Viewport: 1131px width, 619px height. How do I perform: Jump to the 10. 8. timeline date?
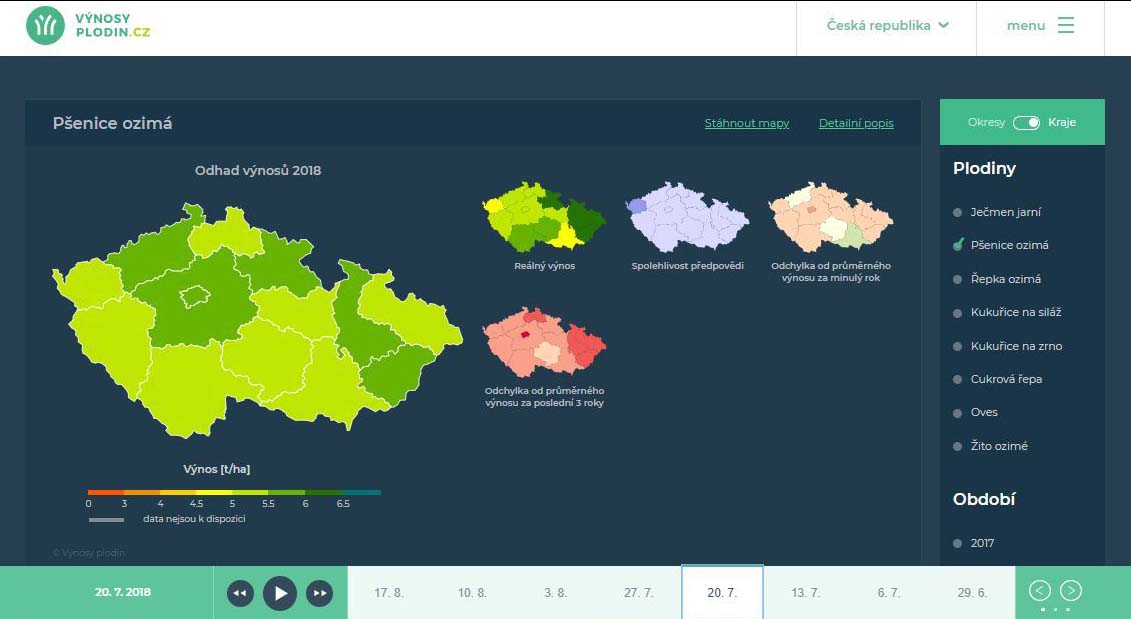coord(472,593)
